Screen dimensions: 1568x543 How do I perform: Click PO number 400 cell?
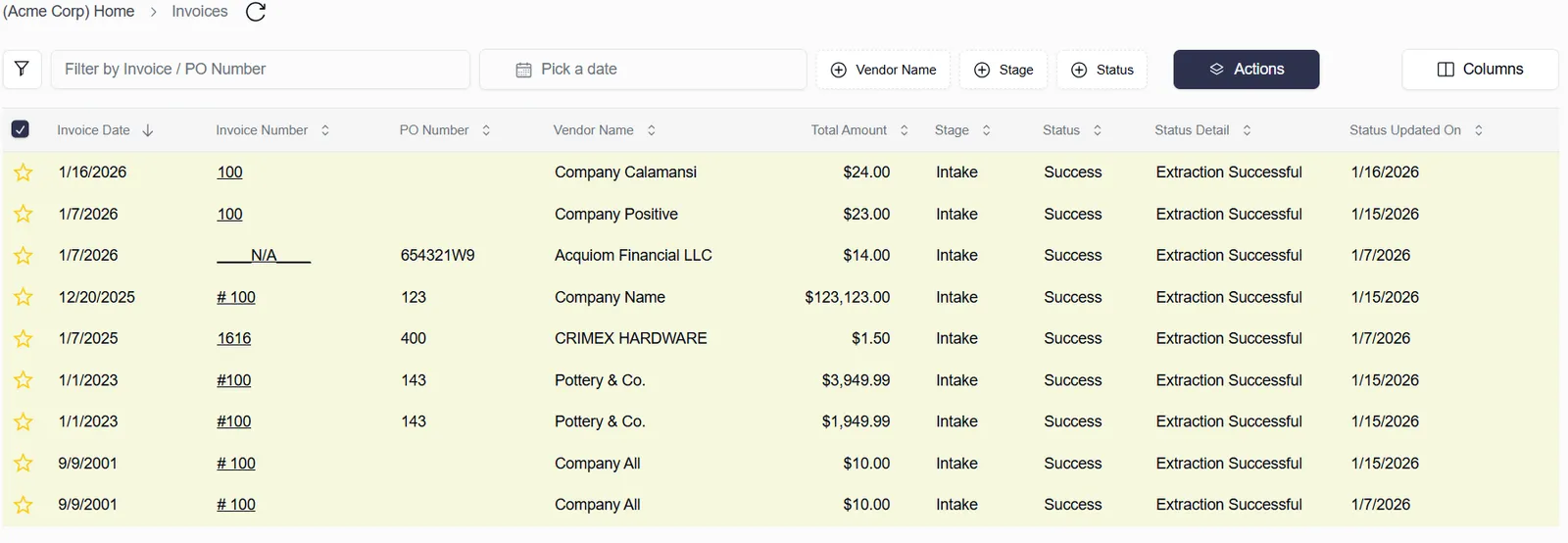click(414, 338)
